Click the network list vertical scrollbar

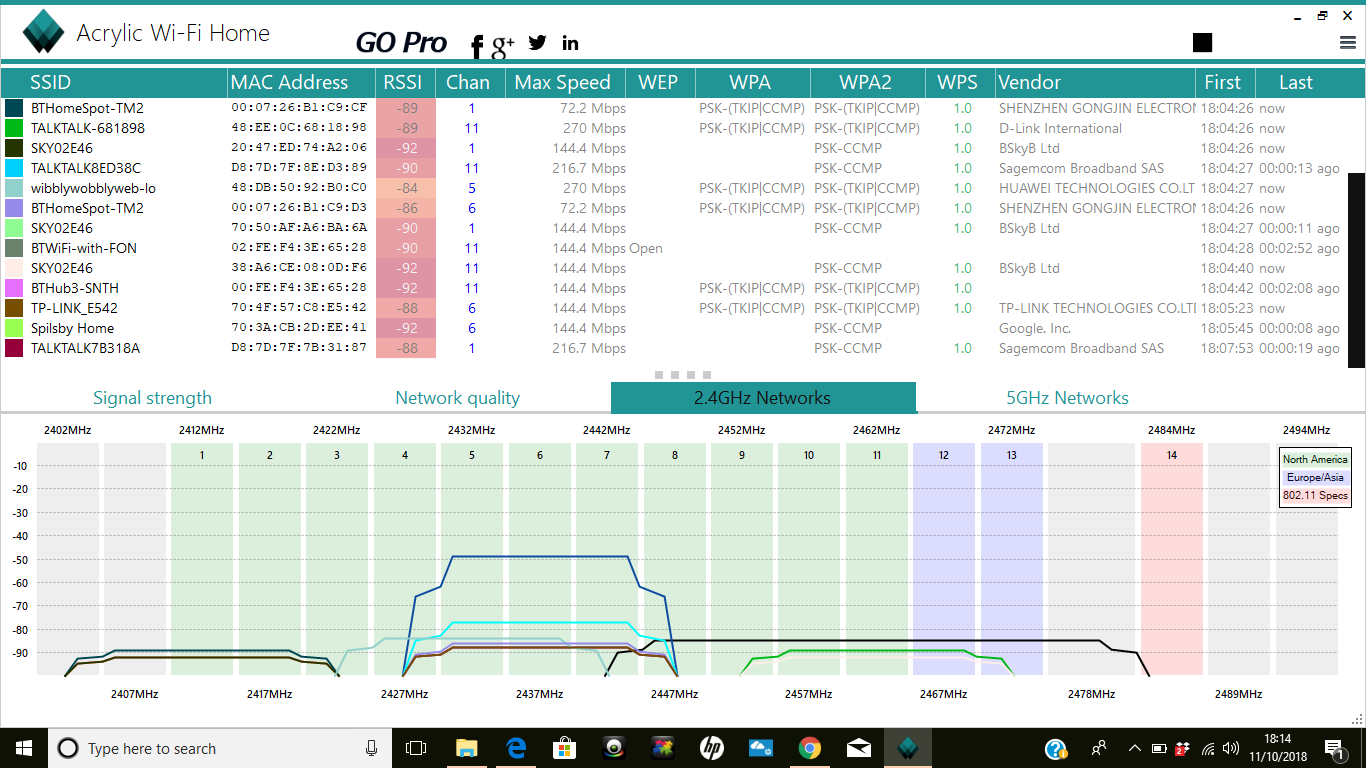pyautogui.click(x=1356, y=270)
